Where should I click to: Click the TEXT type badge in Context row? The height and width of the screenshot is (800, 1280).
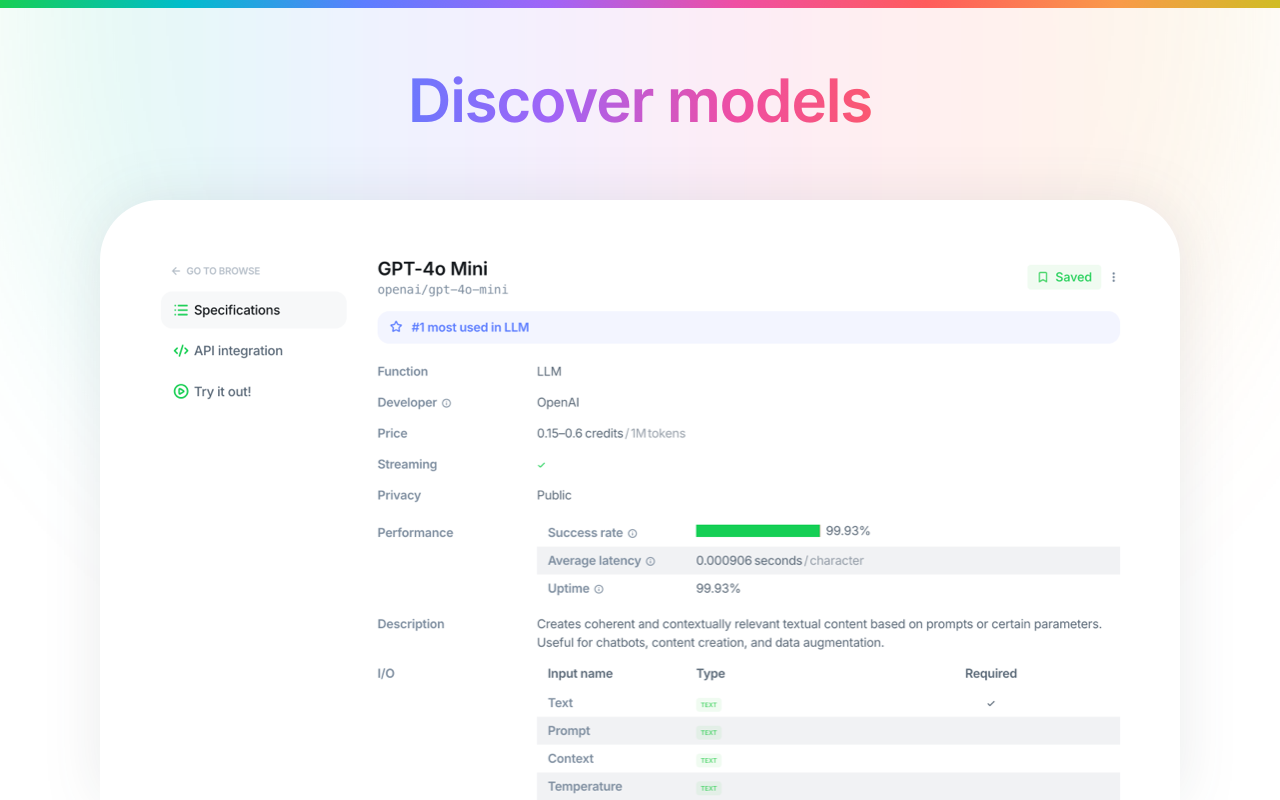(709, 760)
